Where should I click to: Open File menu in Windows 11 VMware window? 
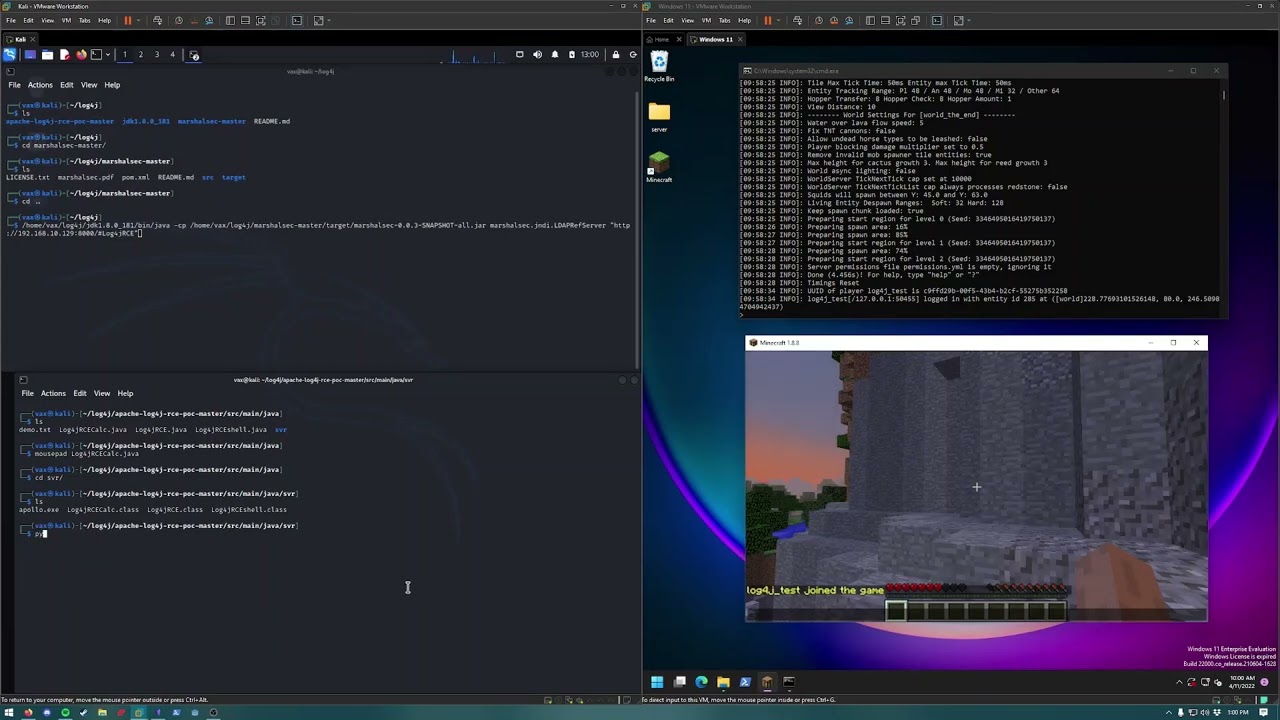coord(651,20)
